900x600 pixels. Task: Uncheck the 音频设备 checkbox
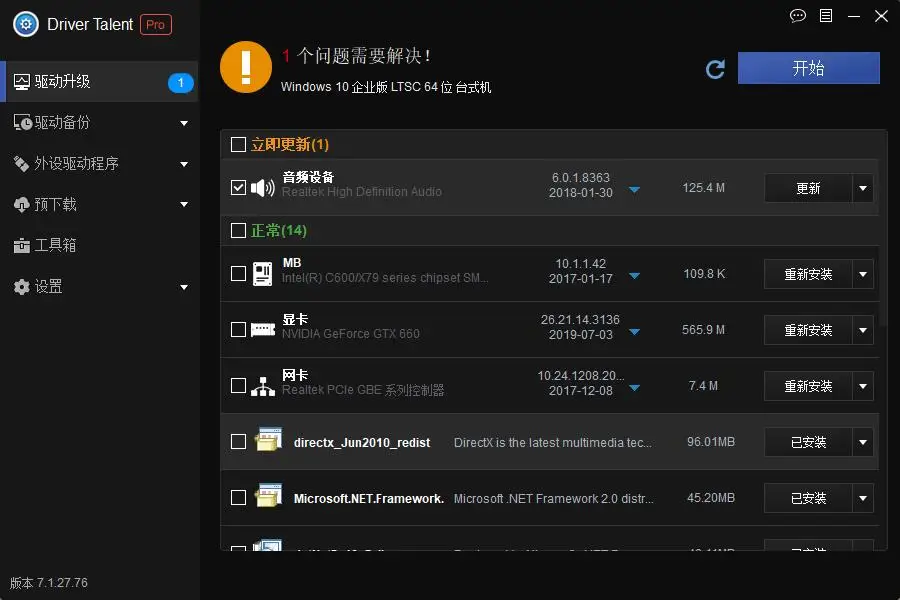click(x=238, y=188)
